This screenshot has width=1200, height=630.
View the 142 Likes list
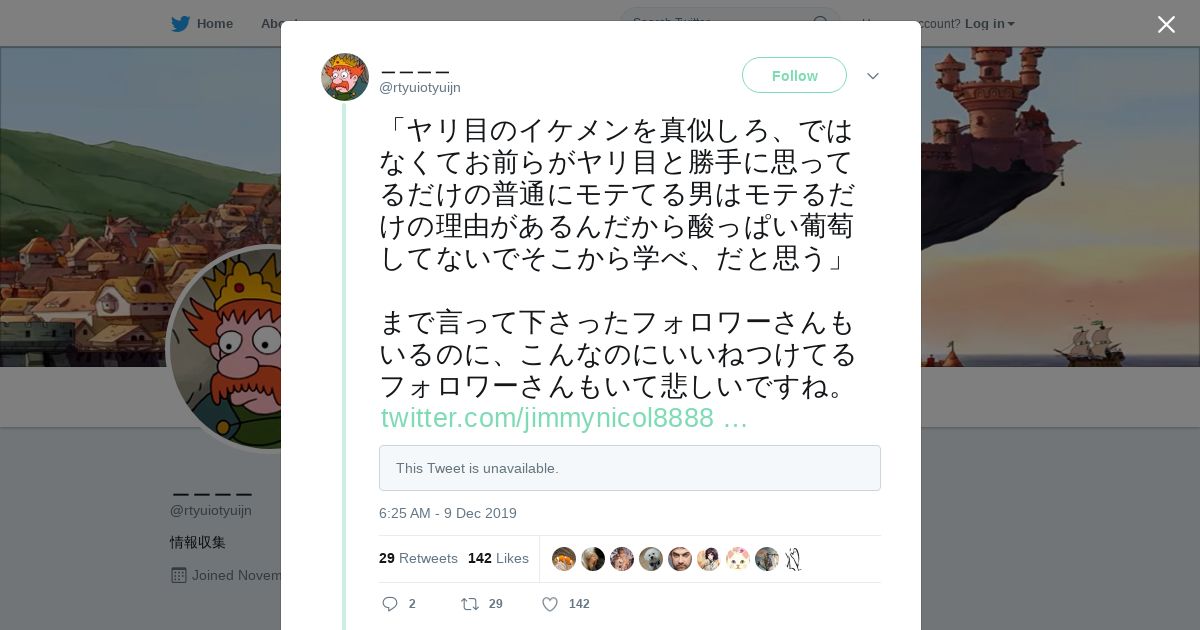498,558
